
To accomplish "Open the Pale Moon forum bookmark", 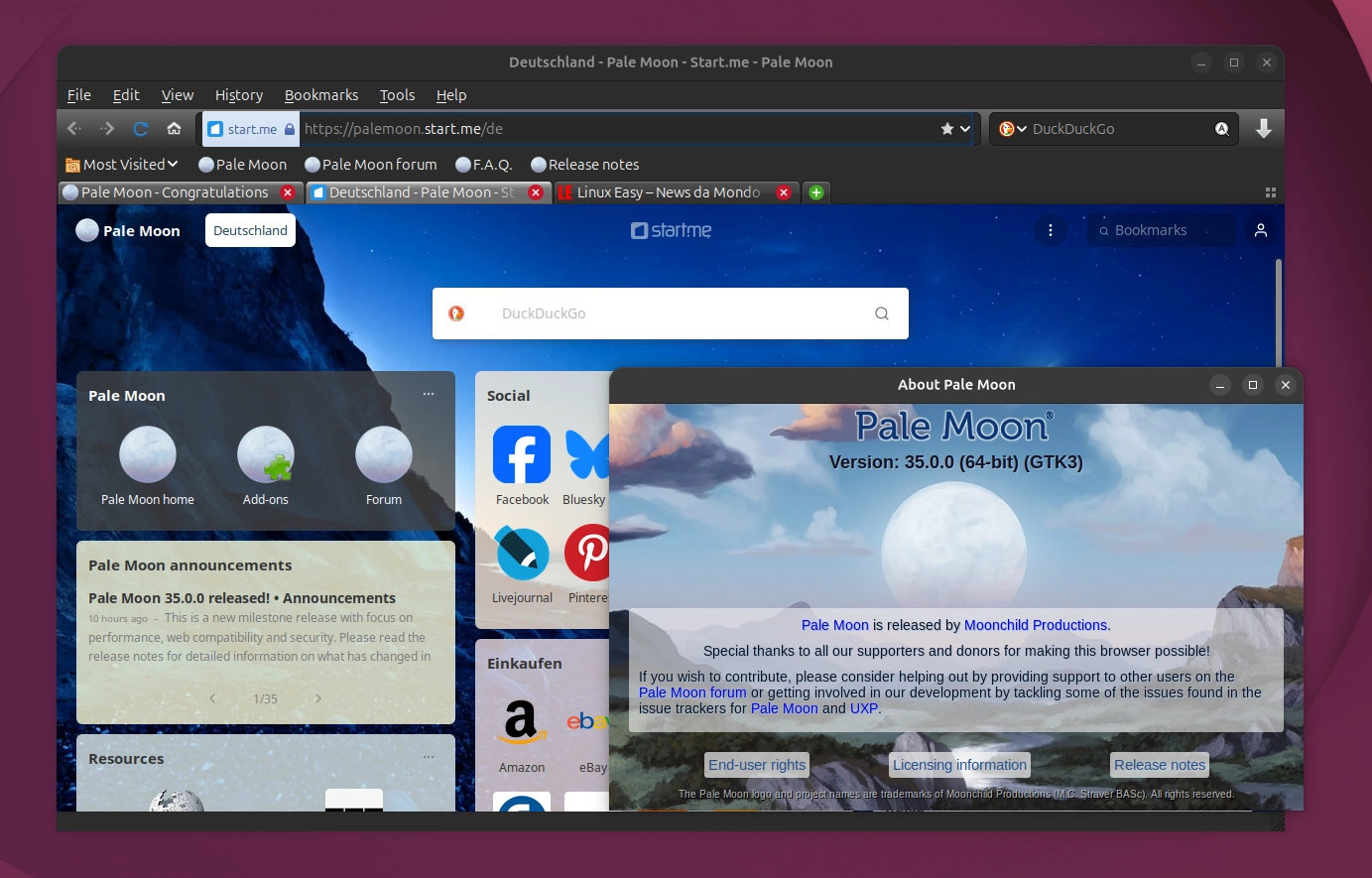I will 371,165.
